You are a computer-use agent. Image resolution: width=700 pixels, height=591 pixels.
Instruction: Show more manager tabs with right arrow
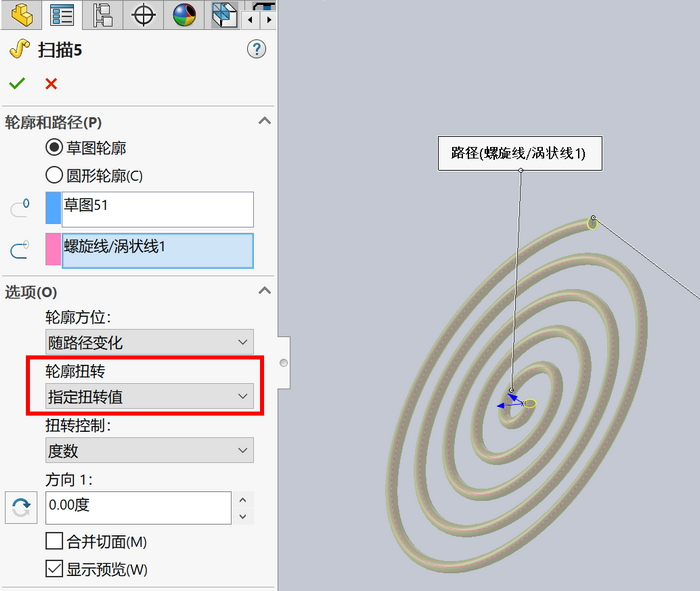268,20
